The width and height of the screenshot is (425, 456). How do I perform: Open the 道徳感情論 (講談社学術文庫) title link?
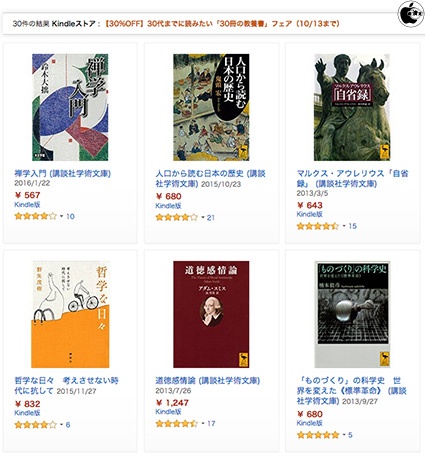tap(207, 380)
